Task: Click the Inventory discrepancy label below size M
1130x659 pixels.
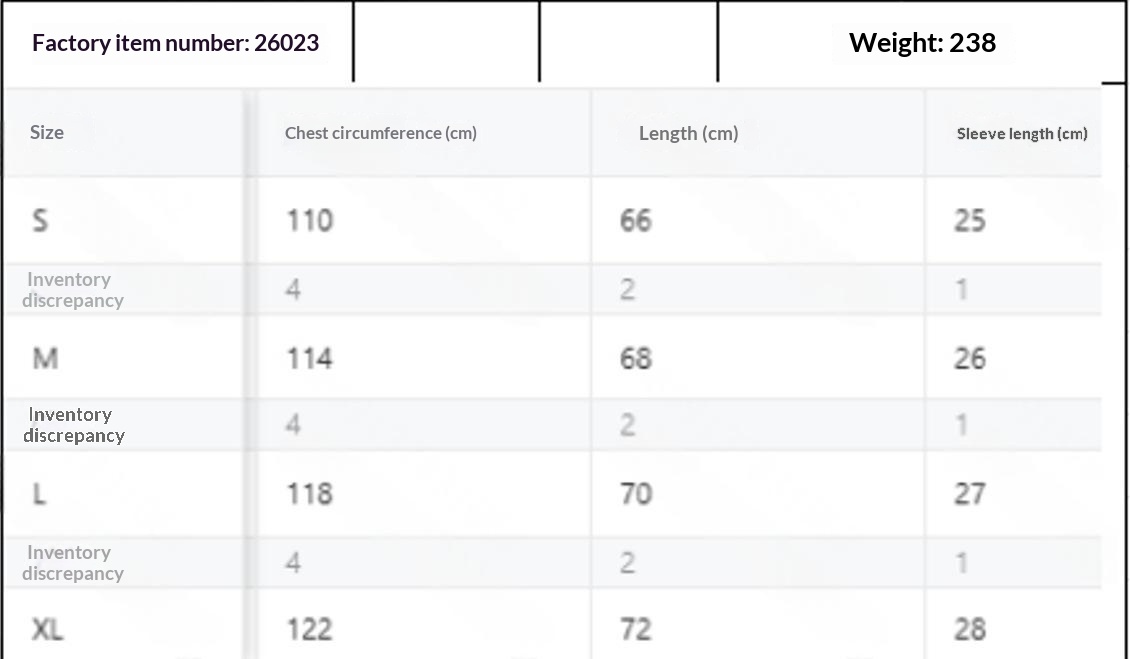Action: click(74, 425)
